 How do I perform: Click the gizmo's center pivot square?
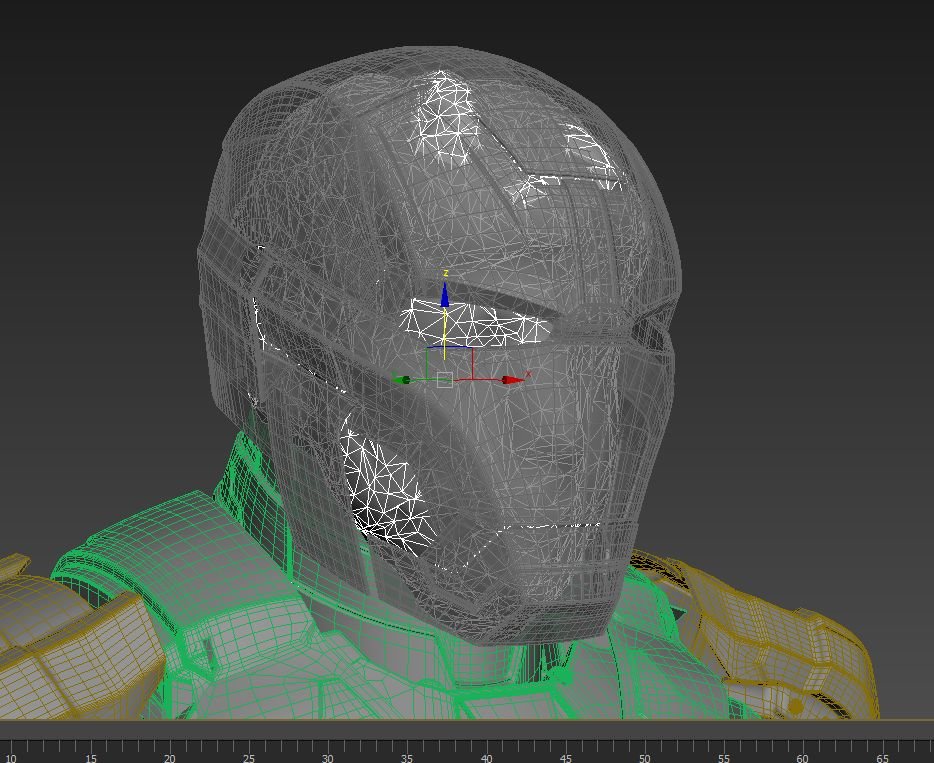pos(445,380)
